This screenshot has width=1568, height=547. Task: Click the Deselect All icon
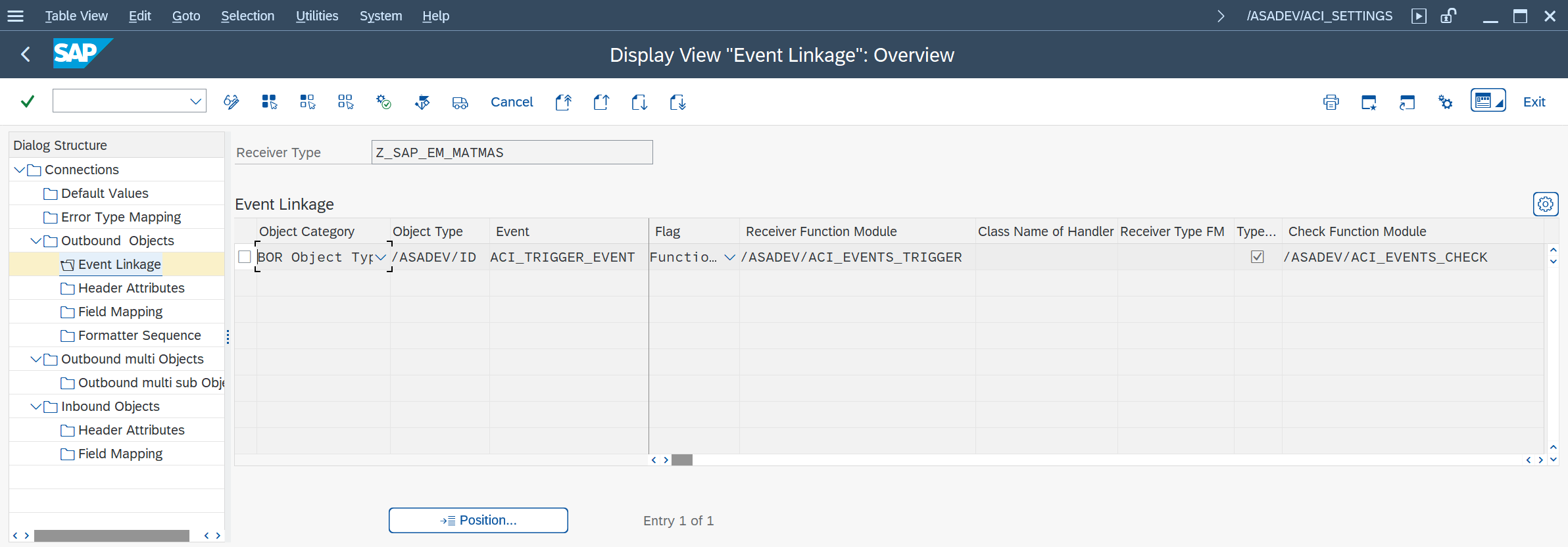coord(345,102)
